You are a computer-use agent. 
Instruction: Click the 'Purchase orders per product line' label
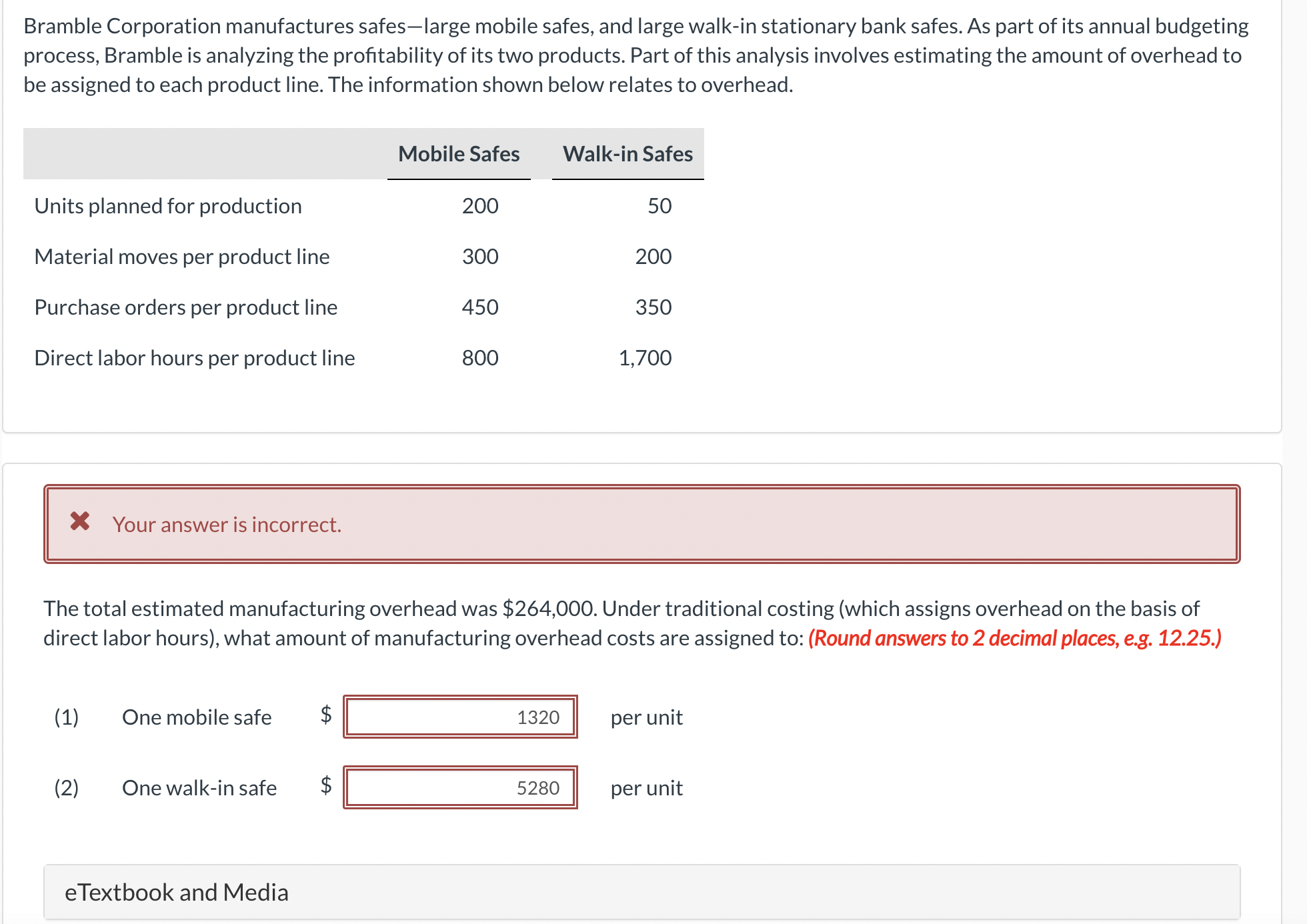(x=186, y=307)
